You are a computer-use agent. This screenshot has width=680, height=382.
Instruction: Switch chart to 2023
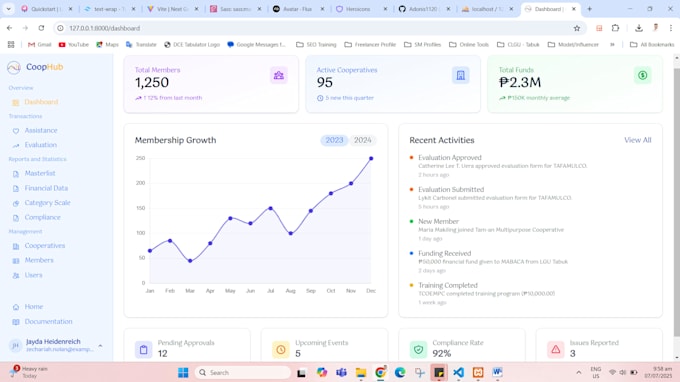[x=334, y=140]
